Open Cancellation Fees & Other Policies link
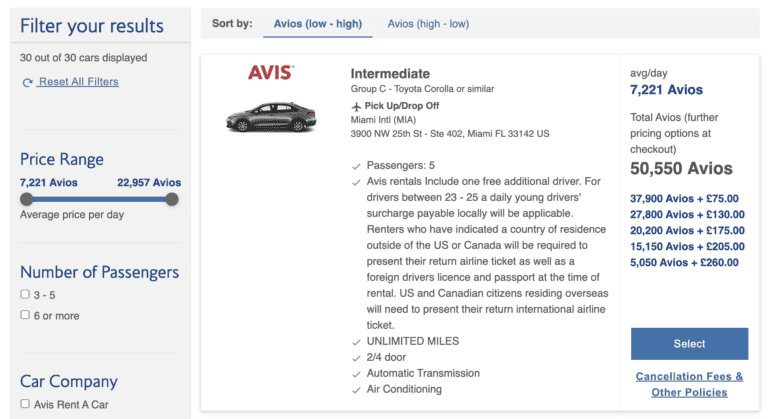The image size is (768, 419). (x=689, y=384)
